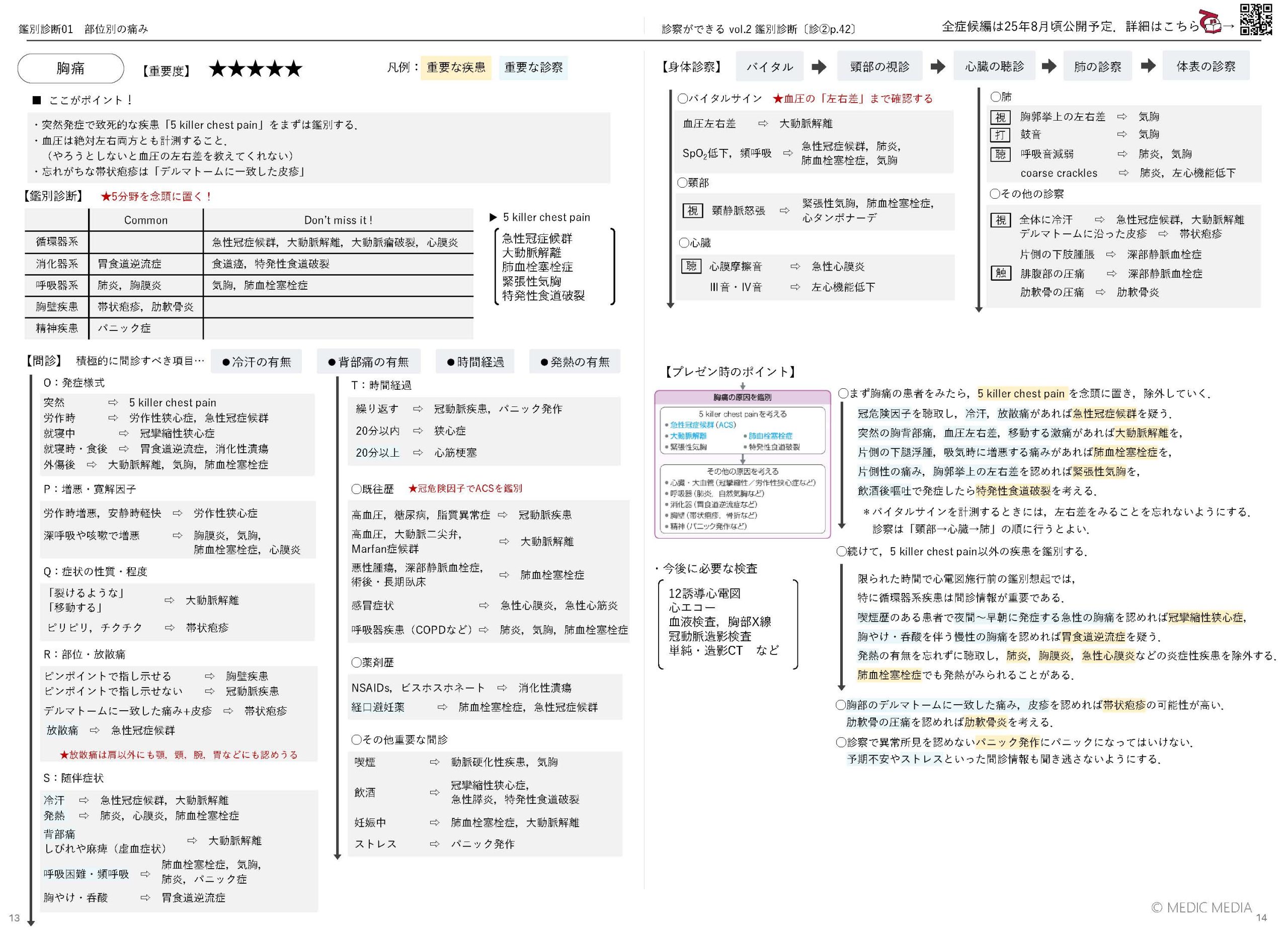Click the QR code in the page header
This screenshot has height=930, width=1288.
(x=1255, y=20)
